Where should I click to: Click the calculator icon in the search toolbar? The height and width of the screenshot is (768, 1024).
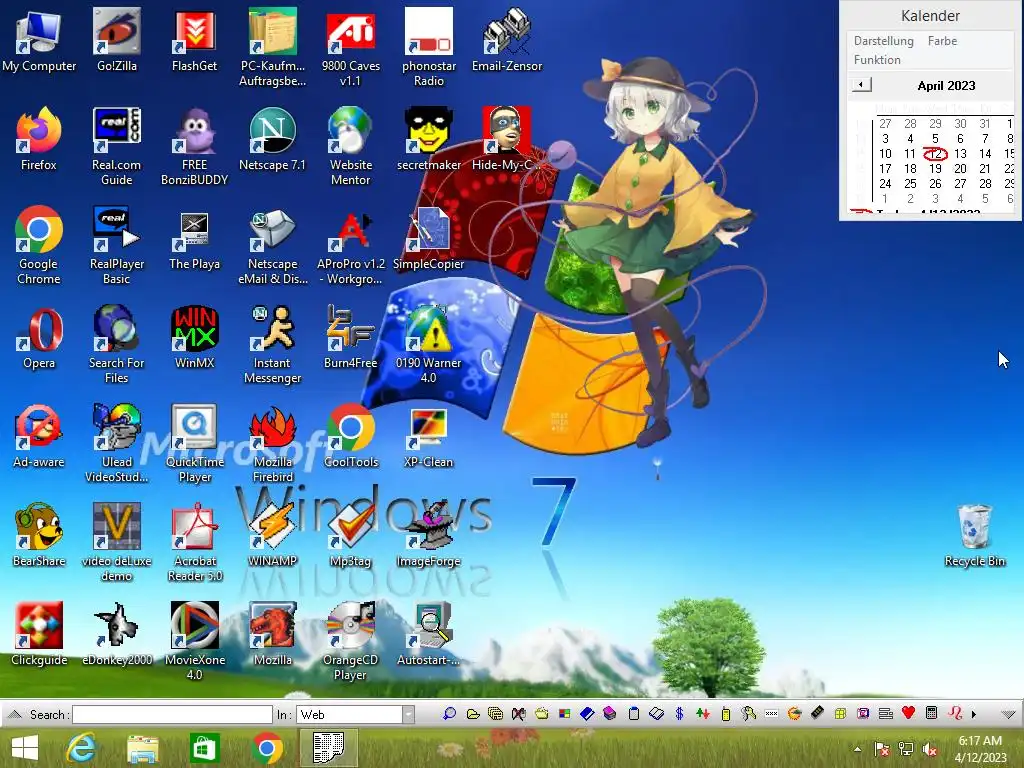click(931, 713)
